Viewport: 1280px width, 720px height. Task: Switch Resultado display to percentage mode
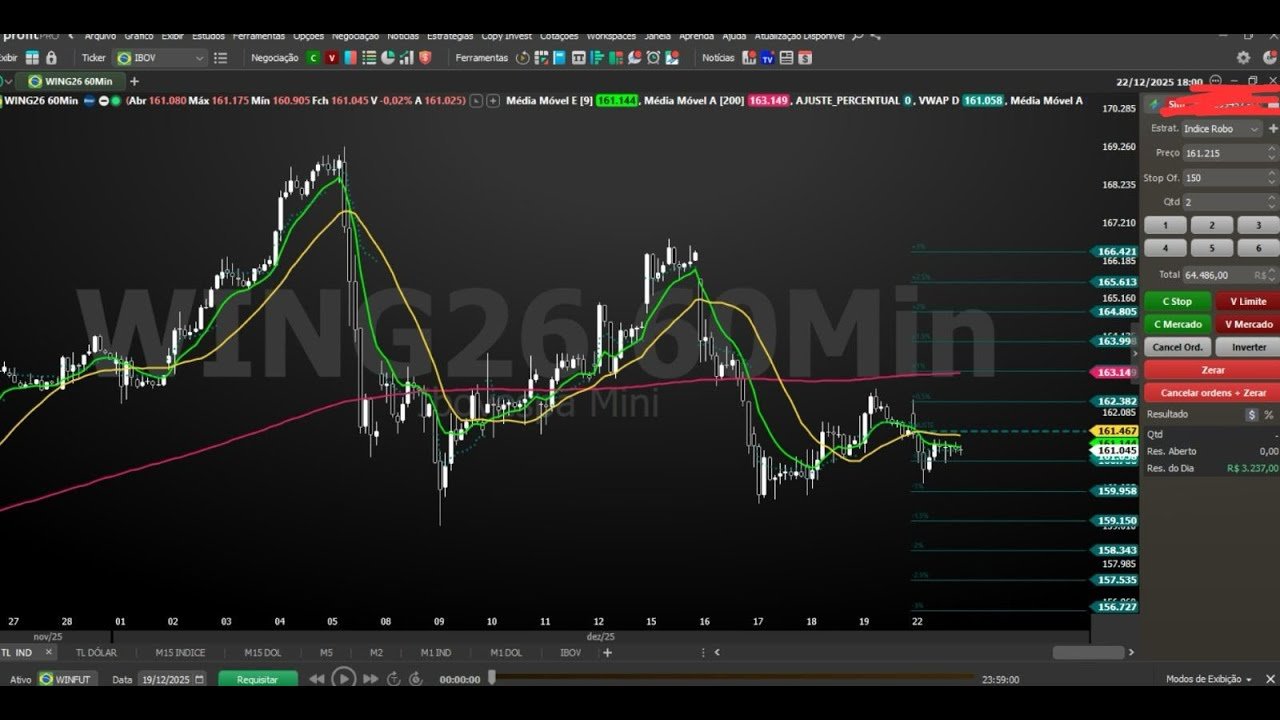pyautogui.click(x=1268, y=414)
